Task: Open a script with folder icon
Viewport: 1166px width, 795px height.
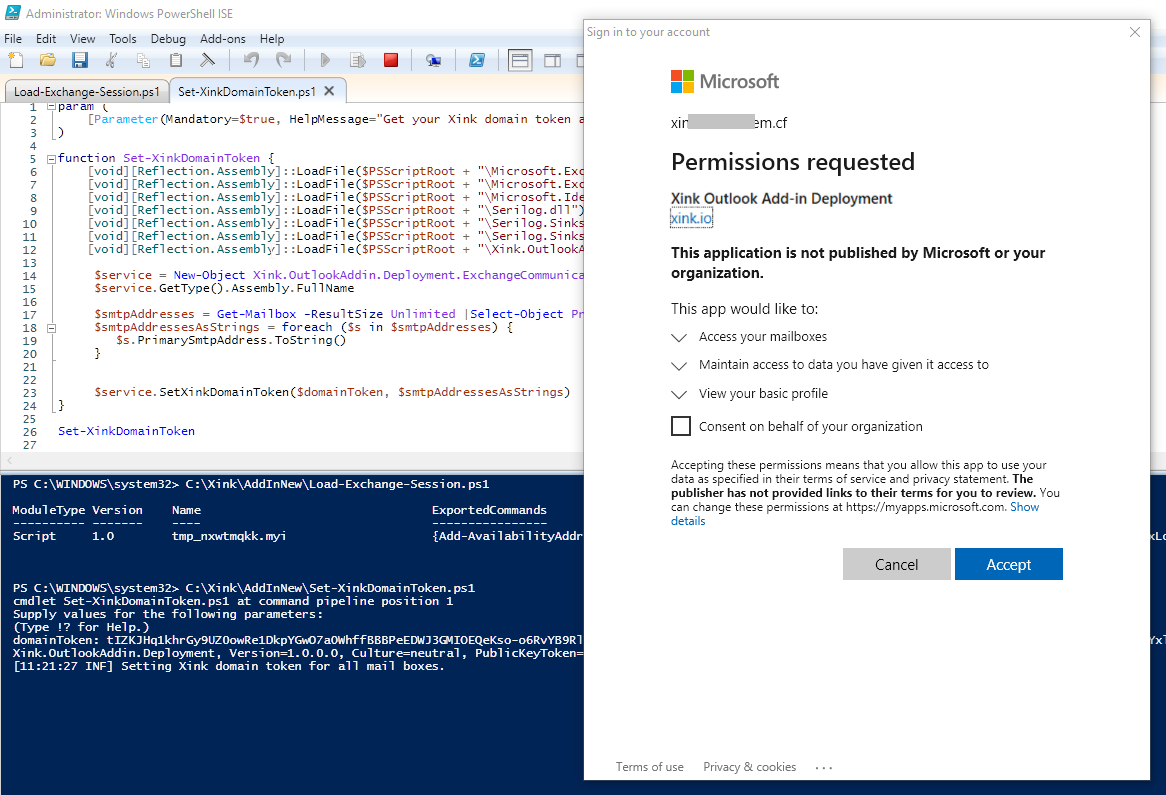Action: coord(48,60)
